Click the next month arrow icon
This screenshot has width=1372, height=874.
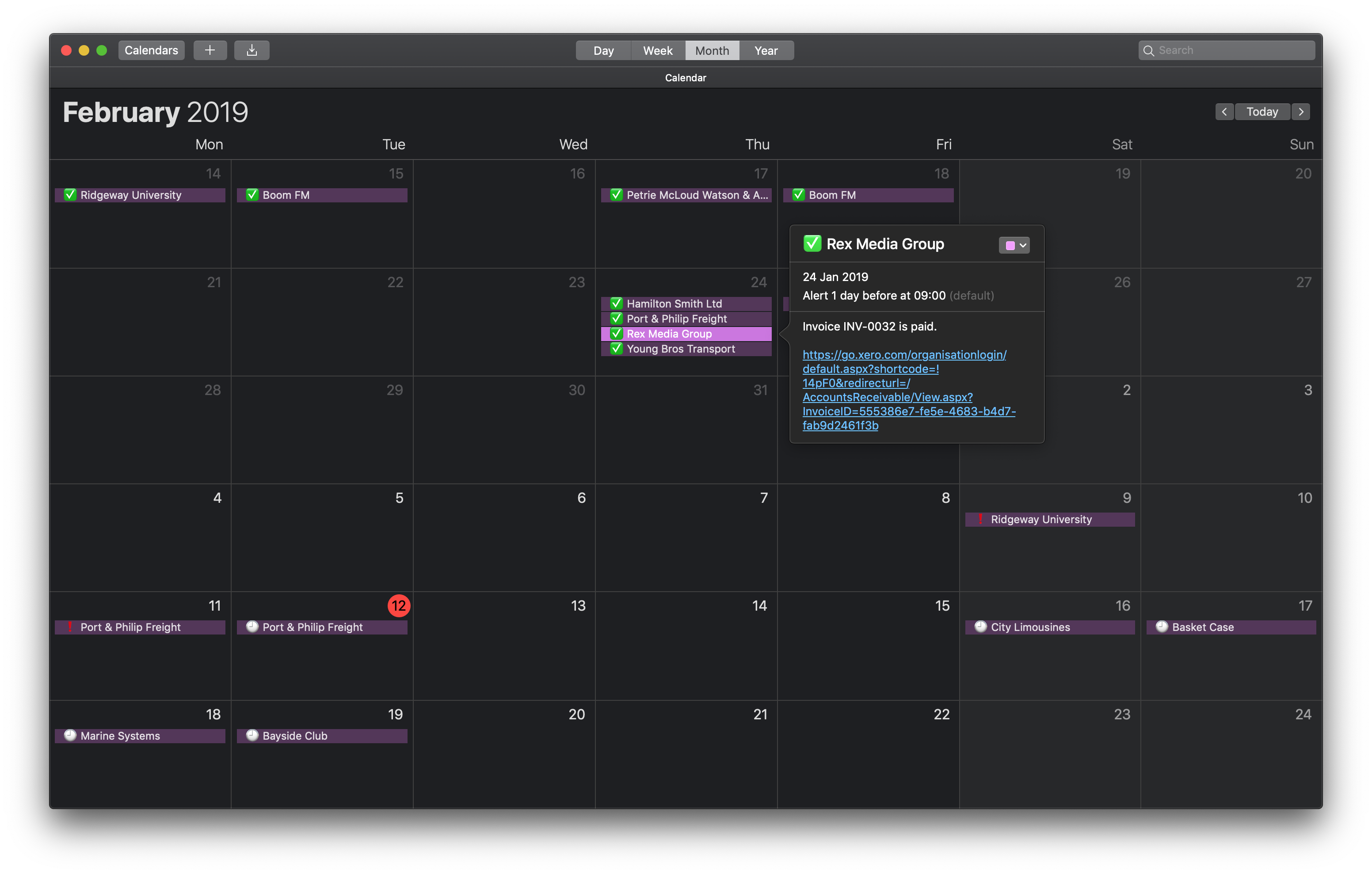pyautogui.click(x=1301, y=112)
